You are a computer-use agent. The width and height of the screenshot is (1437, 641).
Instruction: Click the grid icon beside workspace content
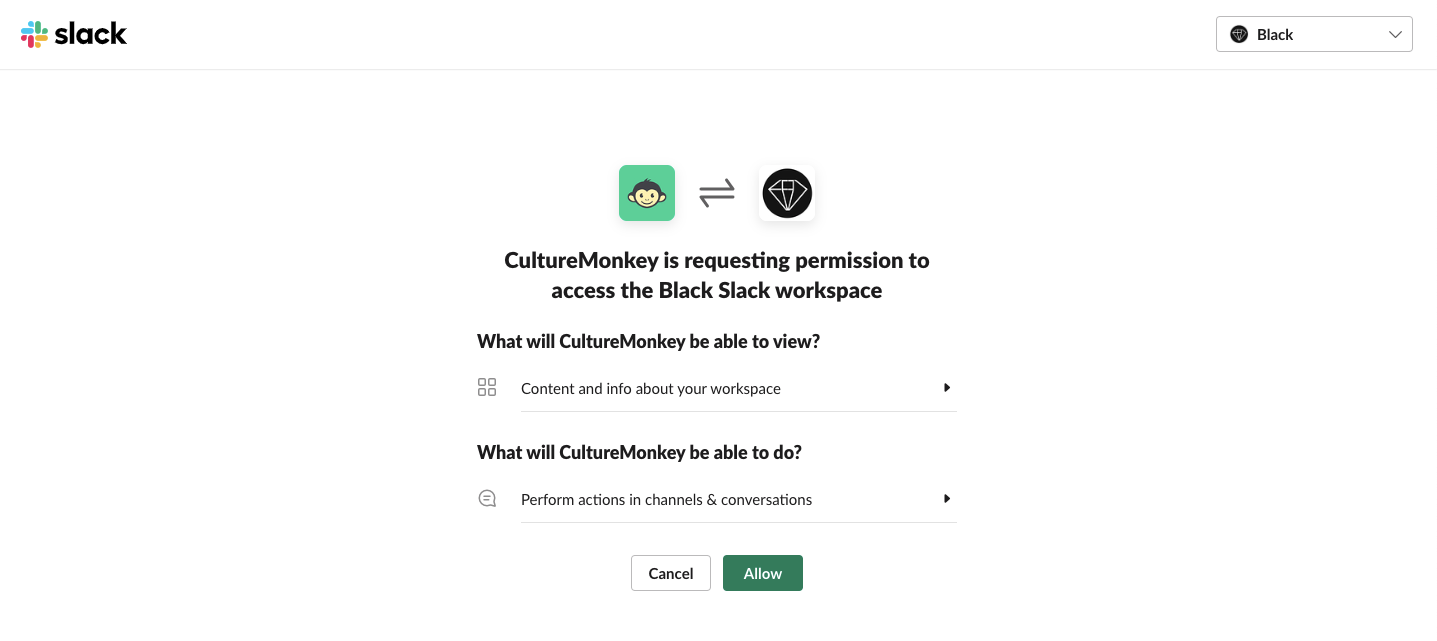pyautogui.click(x=487, y=388)
